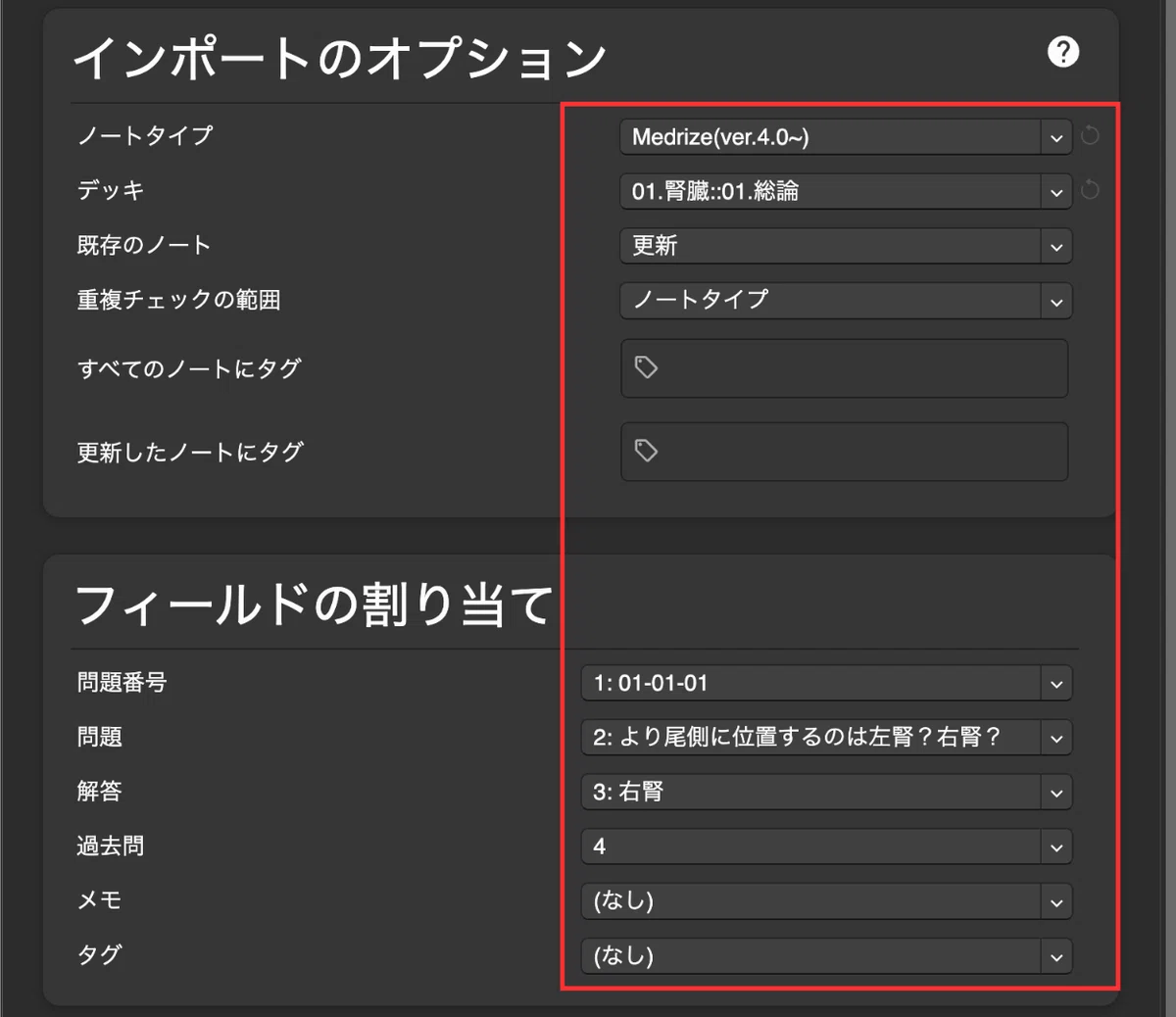
Task: Open the 問題 field mapping dropdown
Action: tap(826, 737)
